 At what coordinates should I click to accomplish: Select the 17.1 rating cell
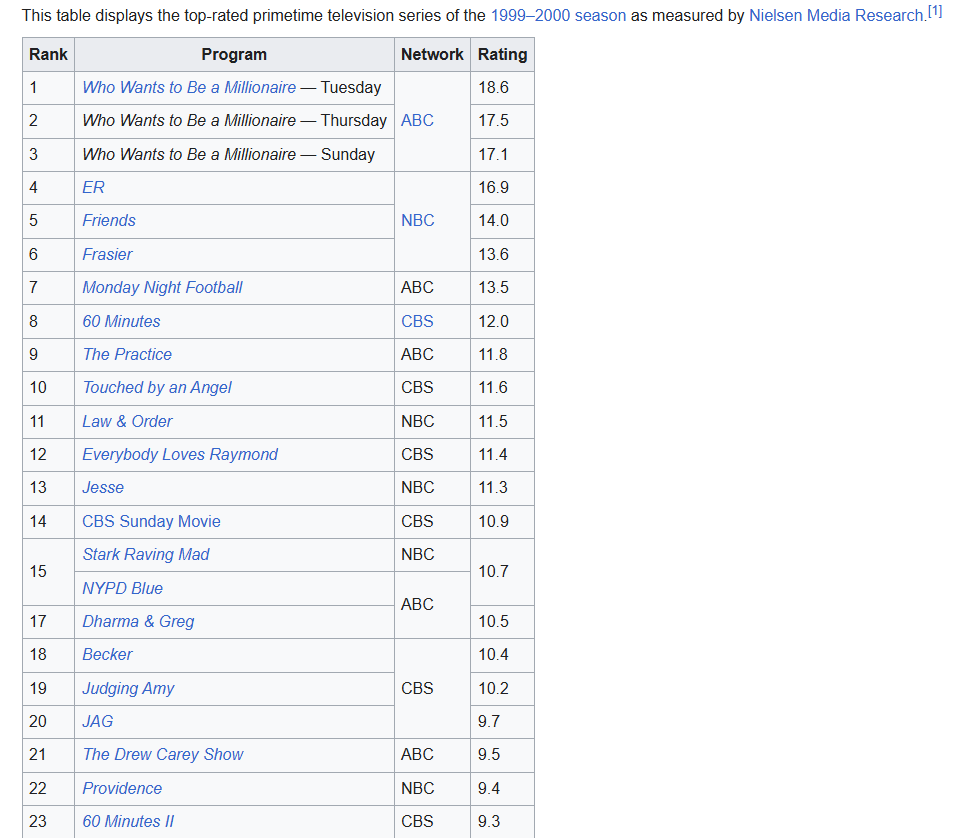pyautogui.click(x=502, y=155)
